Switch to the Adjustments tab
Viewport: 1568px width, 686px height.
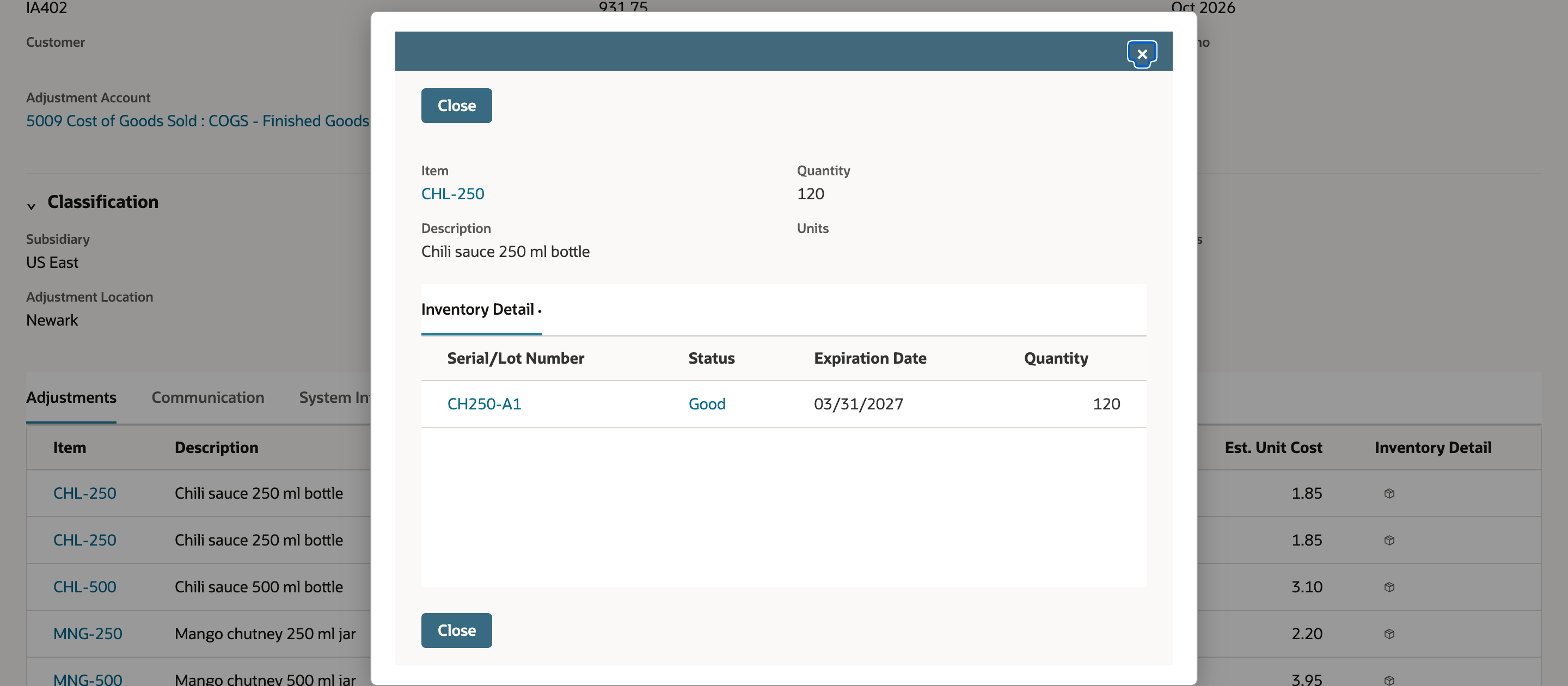click(71, 397)
